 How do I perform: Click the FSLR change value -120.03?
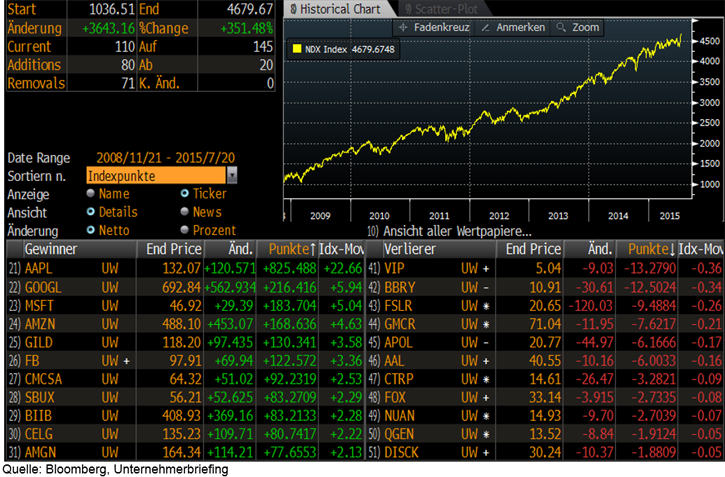(x=590, y=306)
